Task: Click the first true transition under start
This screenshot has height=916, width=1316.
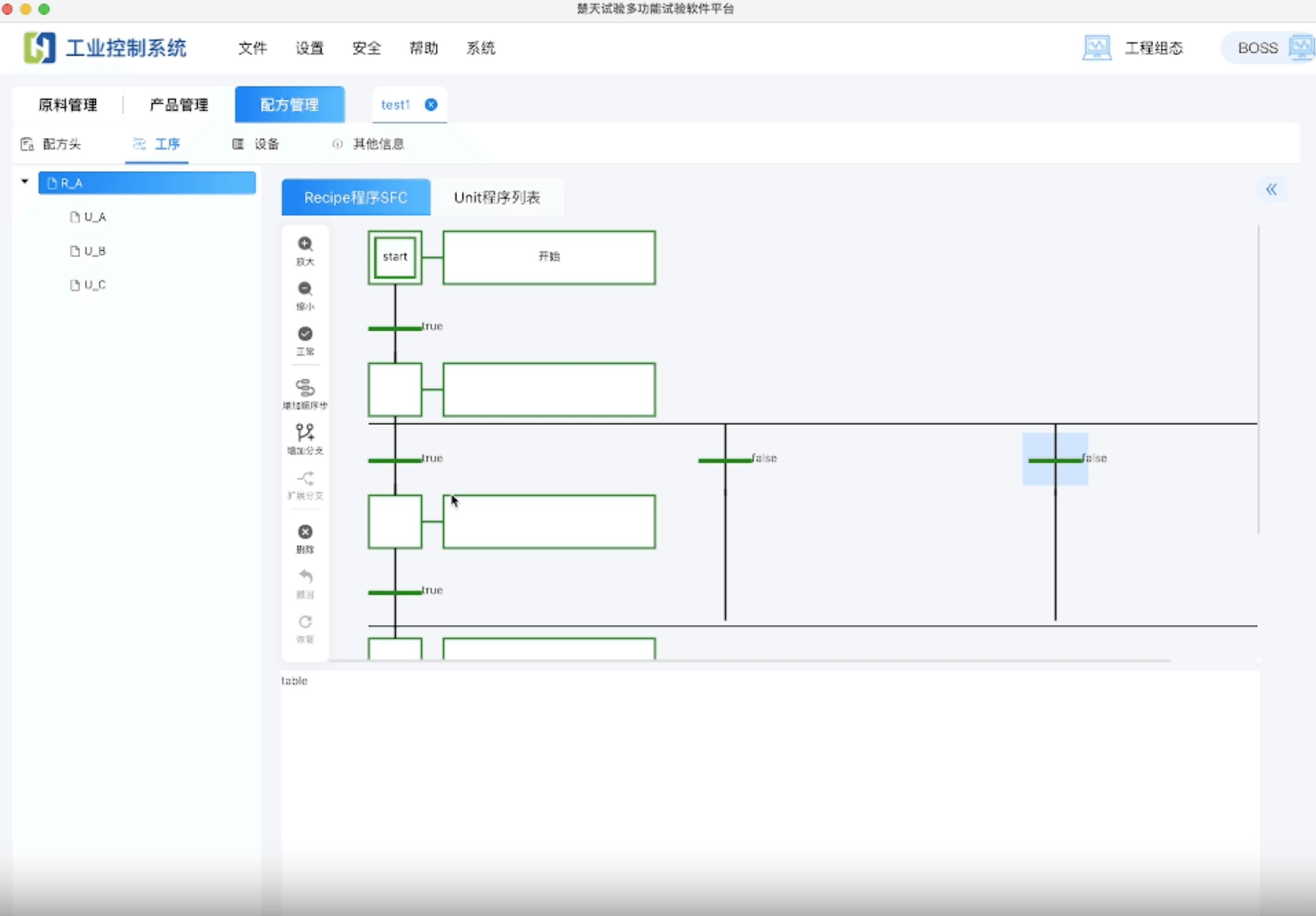Action: (x=395, y=328)
